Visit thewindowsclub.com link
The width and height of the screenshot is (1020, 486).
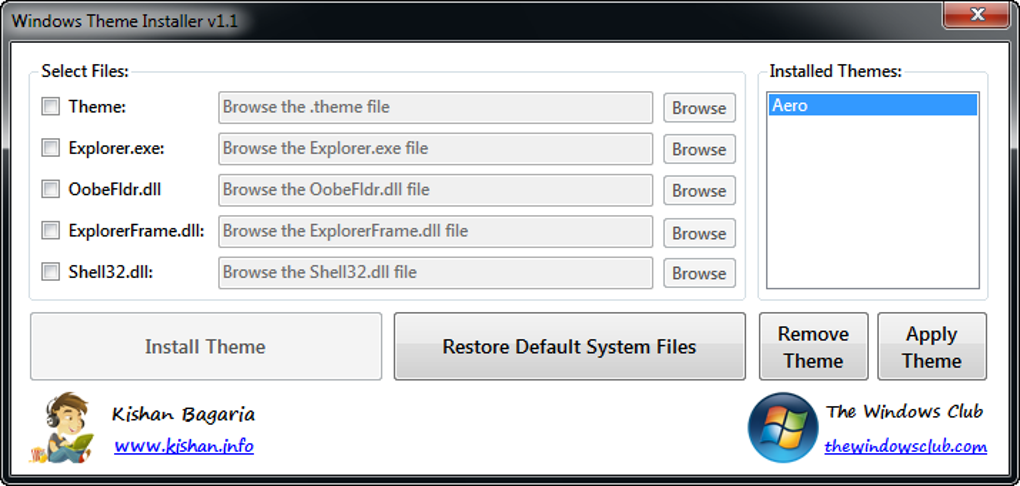(x=905, y=447)
